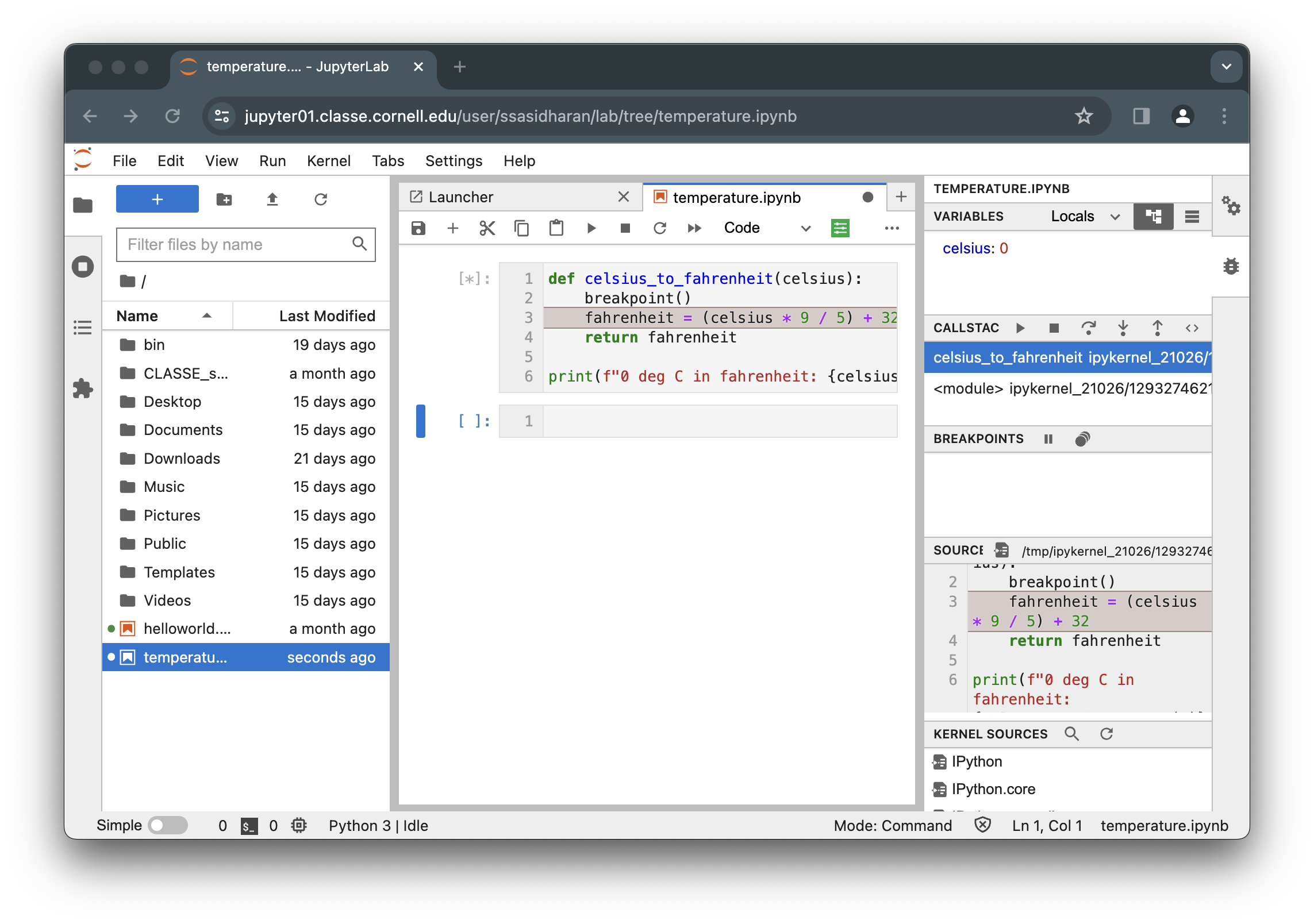The image size is (1314, 924).
Task: Click the debugger step over icon
Action: click(x=1088, y=328)
